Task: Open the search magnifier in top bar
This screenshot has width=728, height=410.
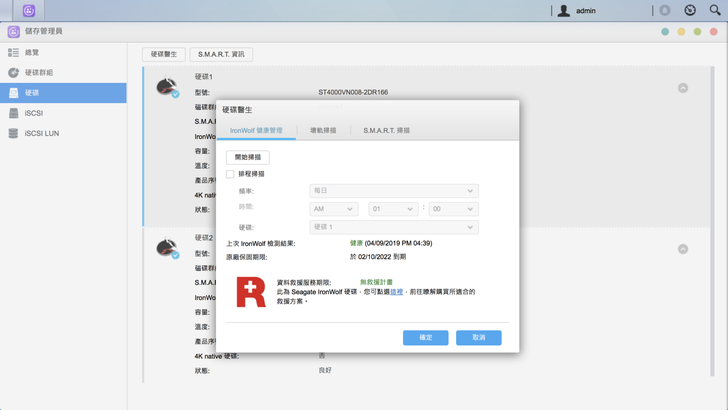Action: pyautogui.click(x=715, y=10)
